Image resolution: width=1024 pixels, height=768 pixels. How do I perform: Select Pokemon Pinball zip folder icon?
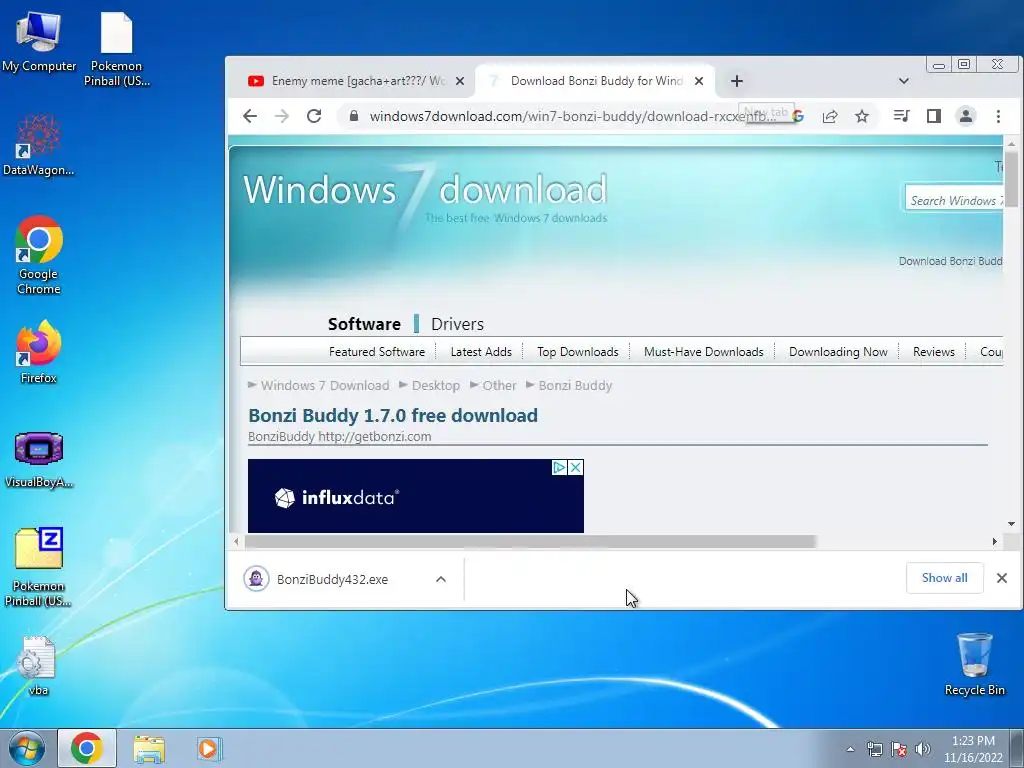[39, 567]
